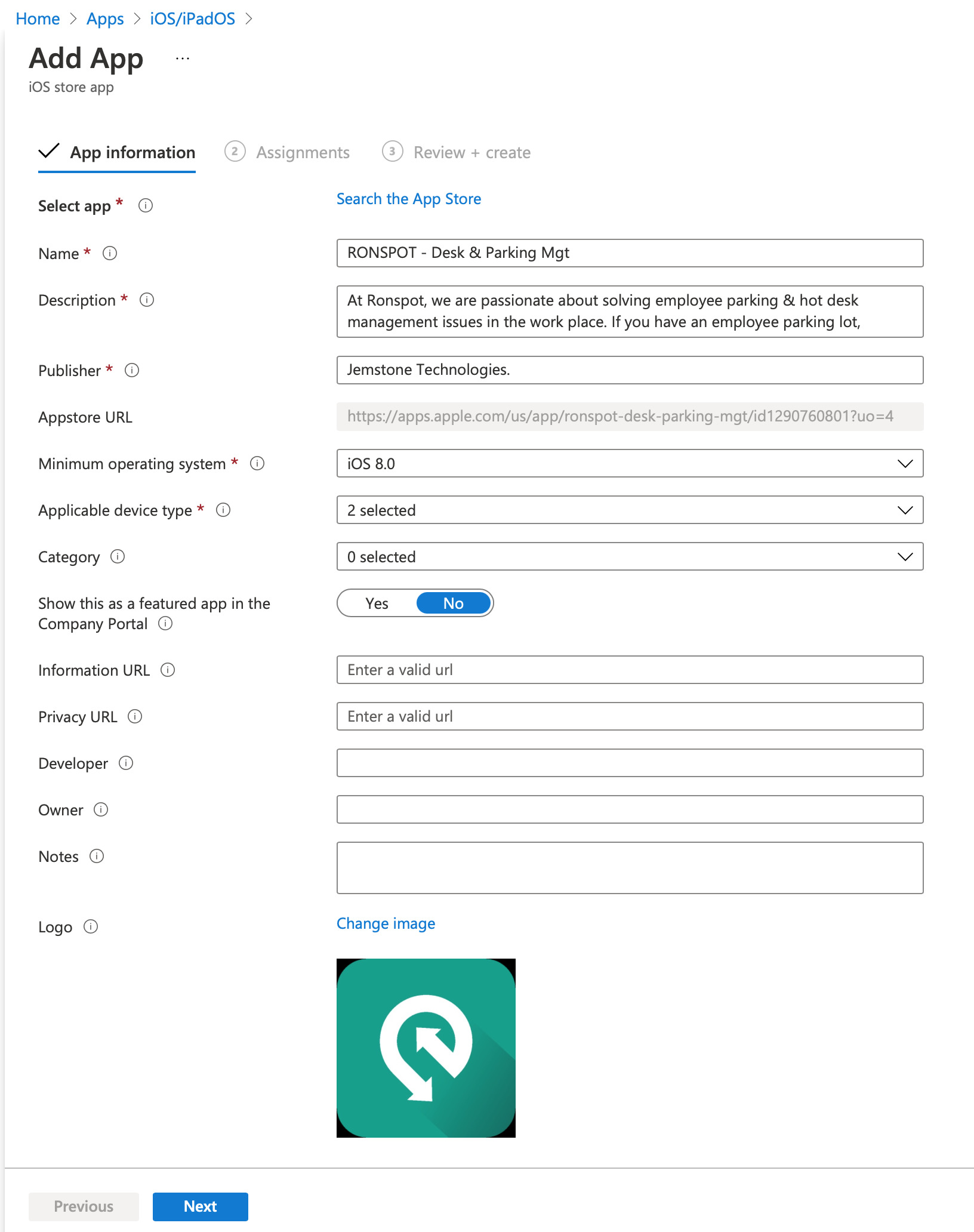Screen dimensions: 974x1232
Task: Go to the Assignments step tab
Action: (287, 152)
